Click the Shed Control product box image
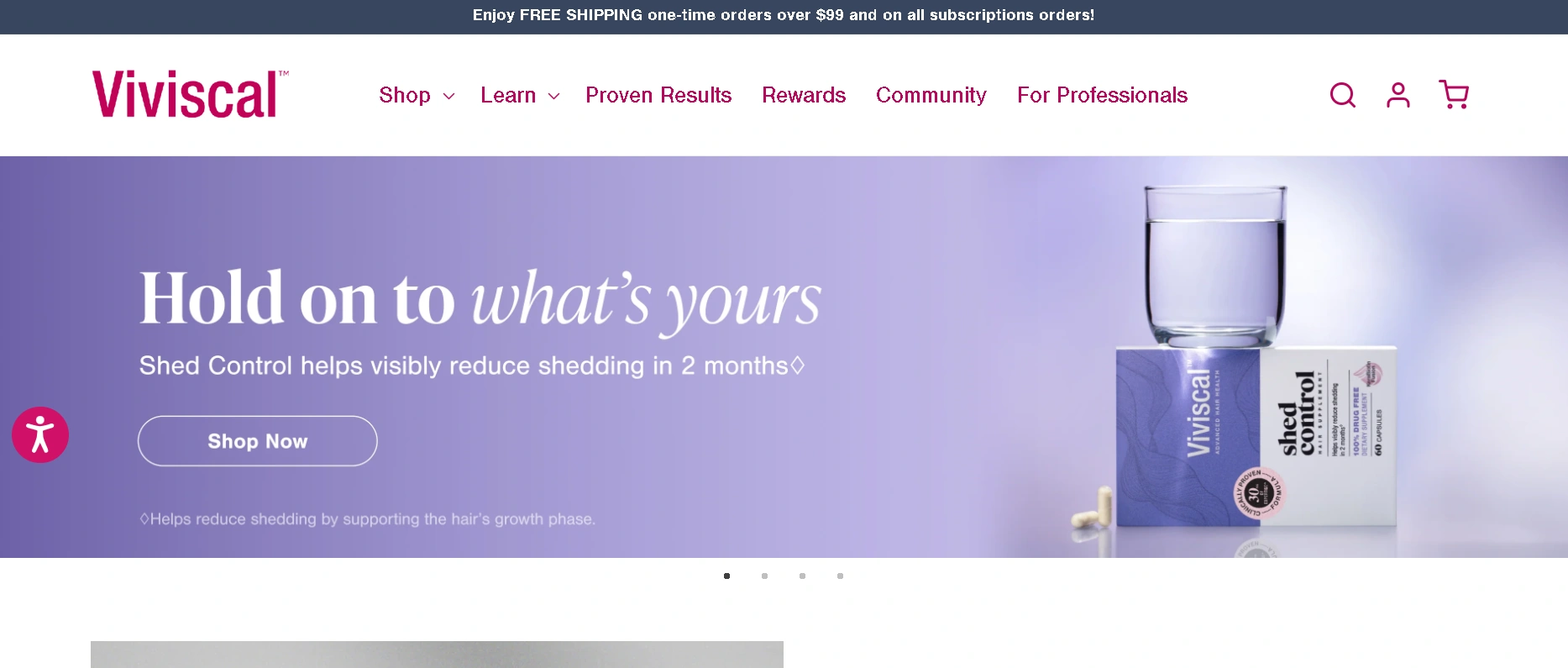The height and width of the screenshot is (668, 1568). click(1256, 437)
